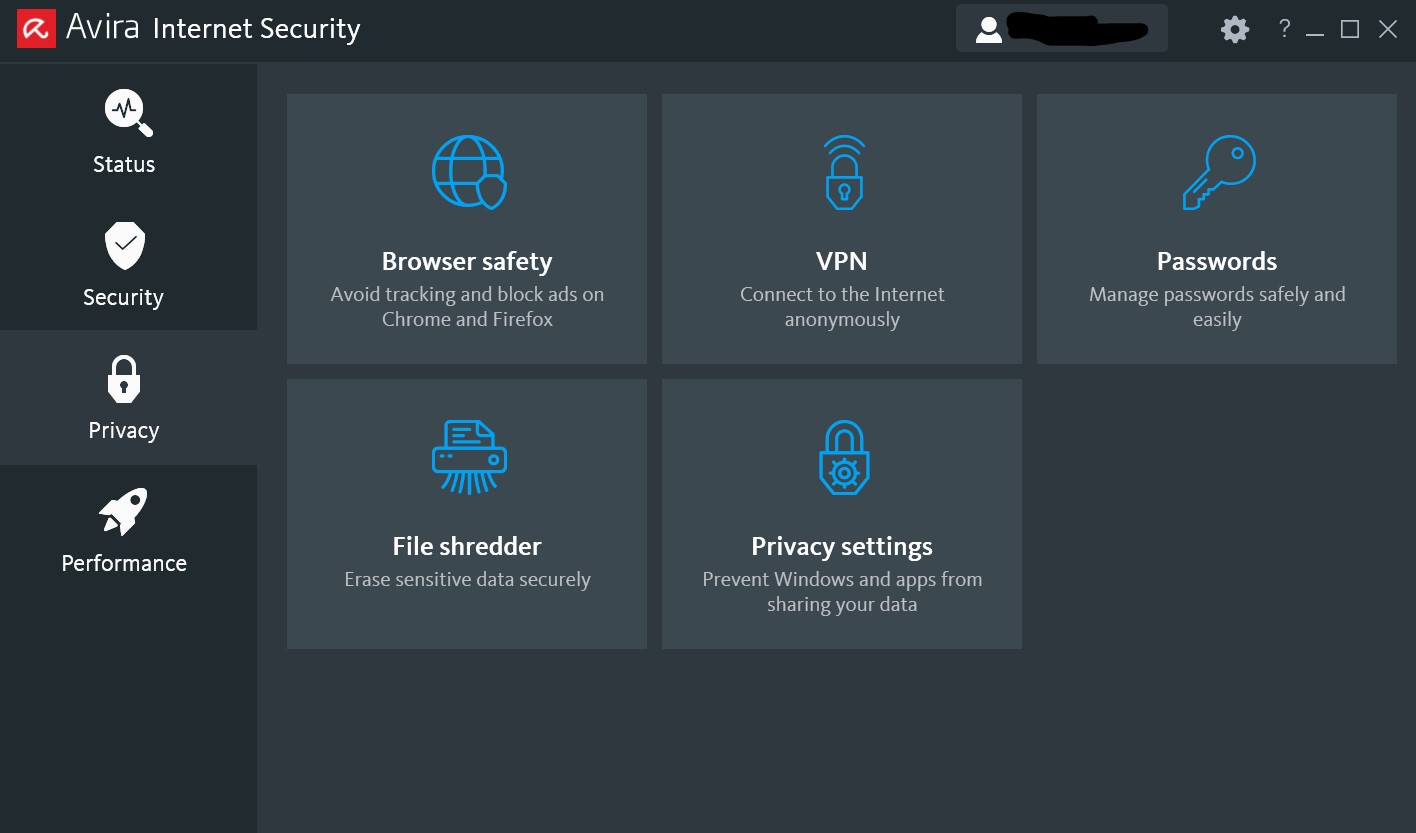Switch to the Security sidebar tab
The image size is (1416, 833).
(x=124, y=264)
